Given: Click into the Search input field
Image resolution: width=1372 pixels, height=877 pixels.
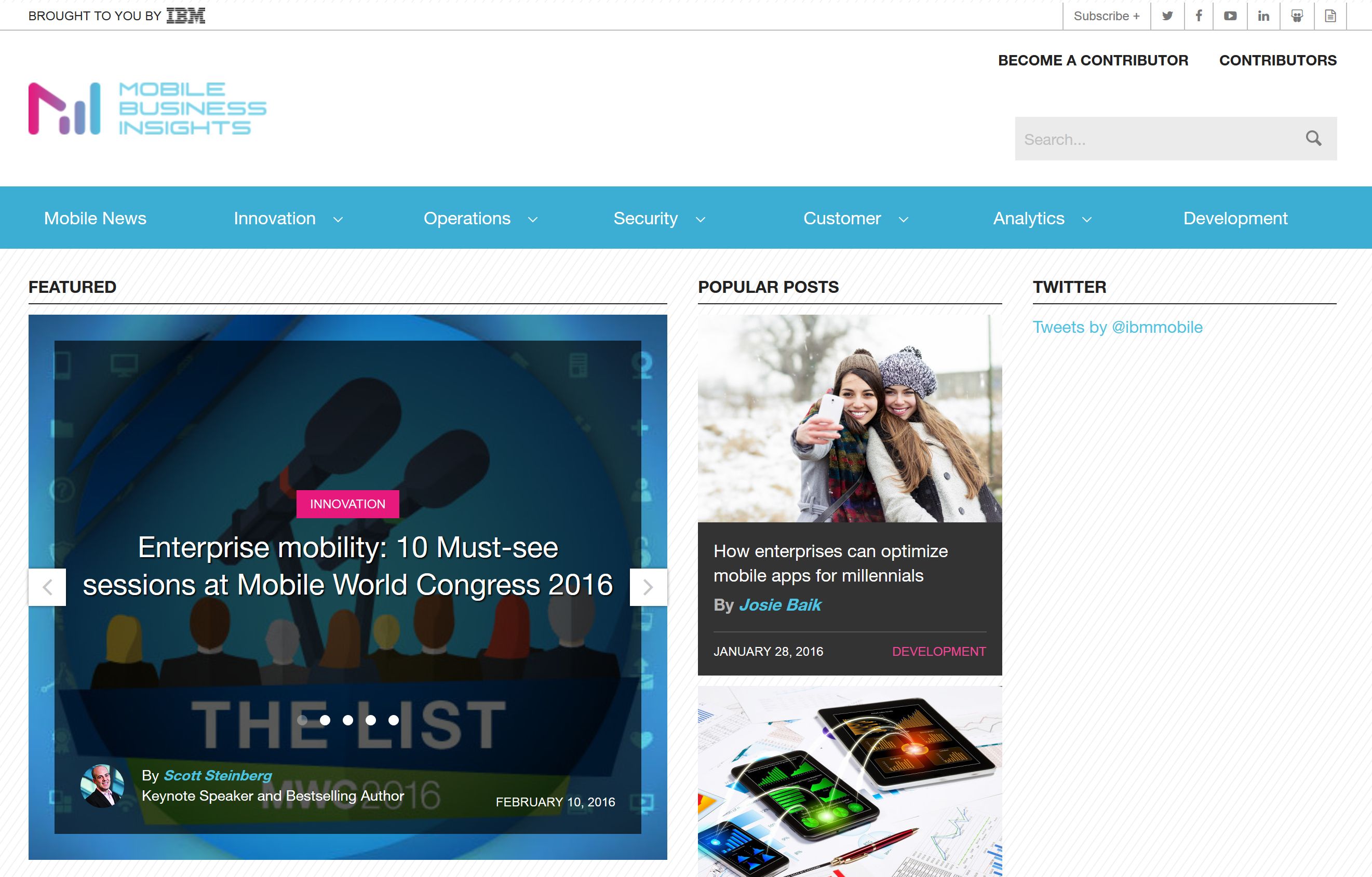Looking at the screenshot, I should coord(1156,139).
